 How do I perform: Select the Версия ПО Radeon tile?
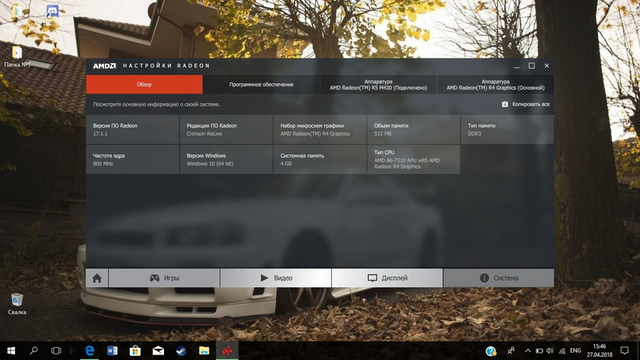point(132,129)
